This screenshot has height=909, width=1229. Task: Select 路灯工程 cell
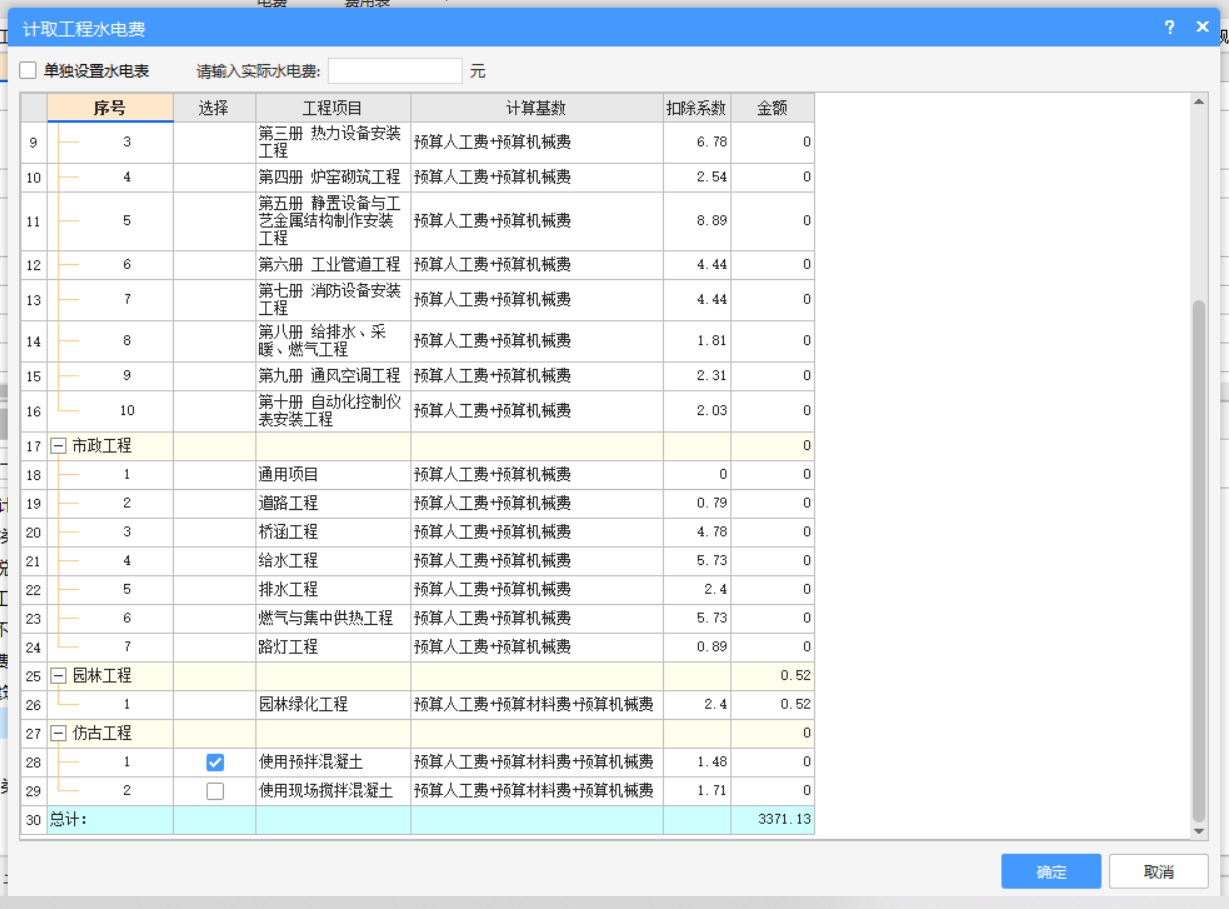(333, 647)
